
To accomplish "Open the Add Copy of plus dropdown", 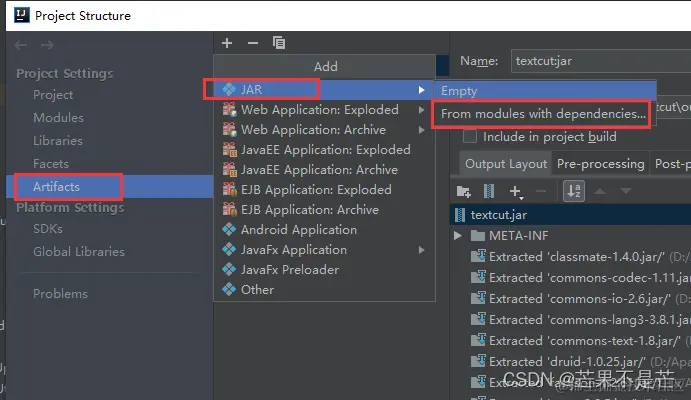I will [x=516, y=192].
